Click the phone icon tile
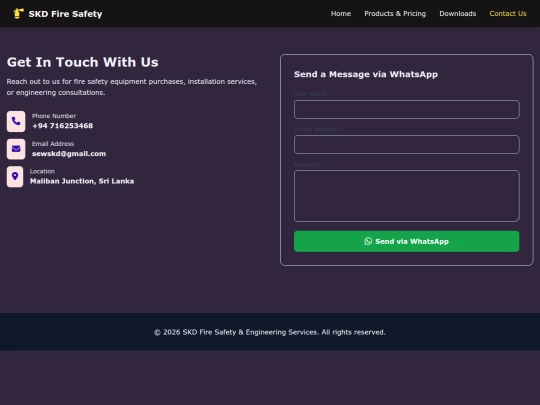The image size is (540, 405). (16, 121)
